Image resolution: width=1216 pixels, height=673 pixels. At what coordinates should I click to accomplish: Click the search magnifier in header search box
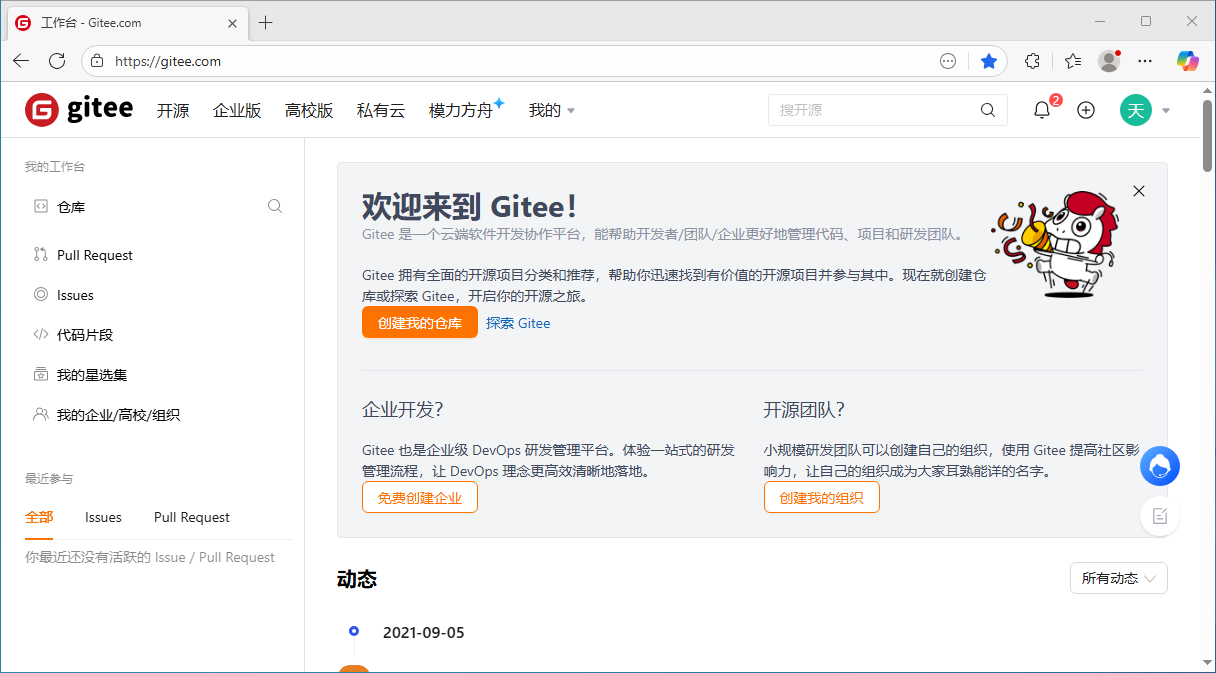(988, 110)
